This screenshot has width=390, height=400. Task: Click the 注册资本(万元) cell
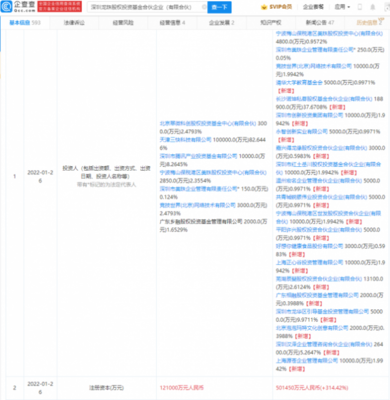(x=106, y=388)
